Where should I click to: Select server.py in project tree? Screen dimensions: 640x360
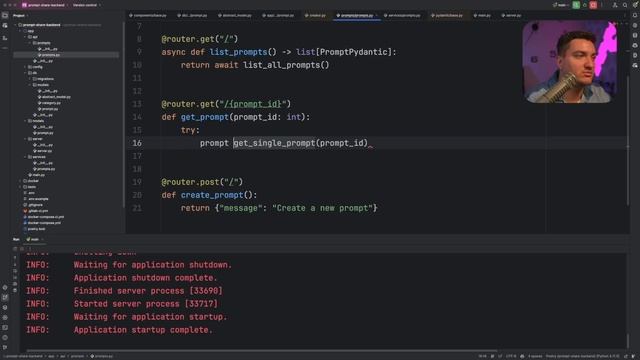[x=43, y=151]
